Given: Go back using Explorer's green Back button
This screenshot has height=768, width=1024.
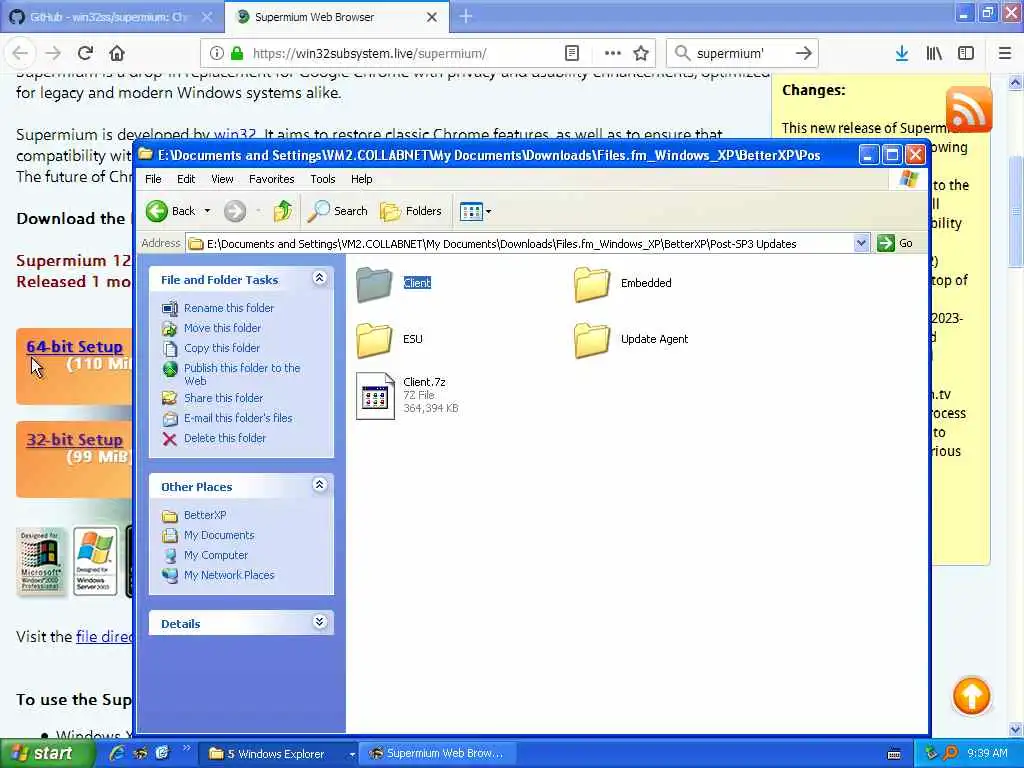Looking at the screenshot, I should [170, 211].
